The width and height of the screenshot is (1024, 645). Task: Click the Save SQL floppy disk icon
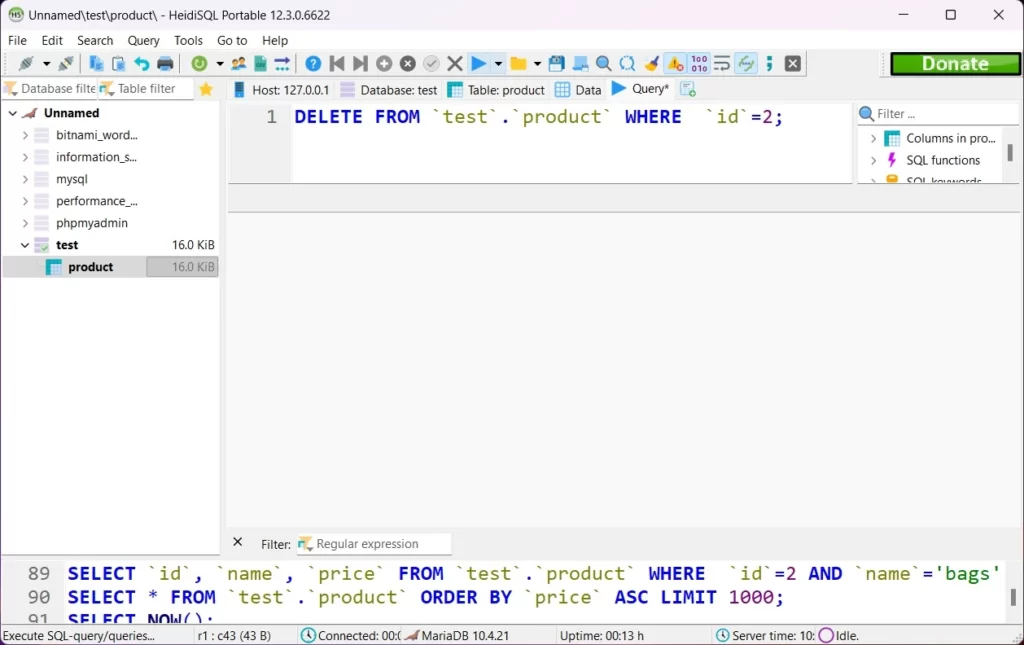pyautogui.click(x=556, y=63)
